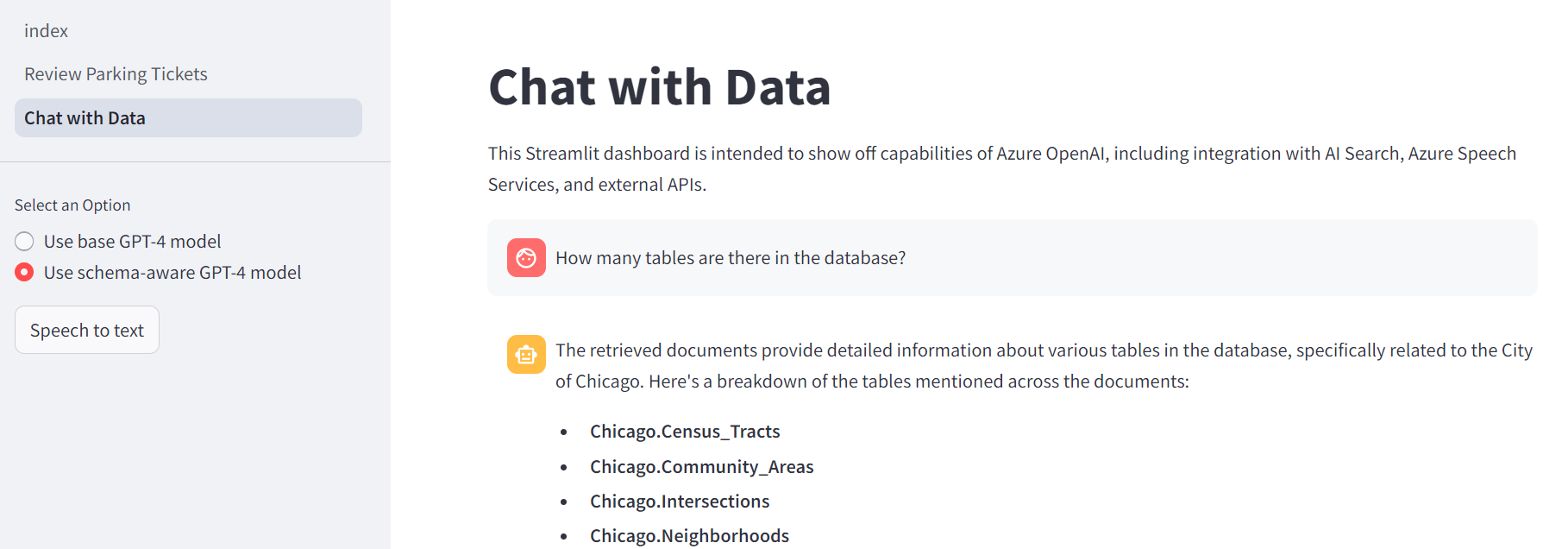This screenshot has height=549, width=1568.
Task: Select the 'Use schema-aware GPT-4 model' radio option
Action: point(25,273)
